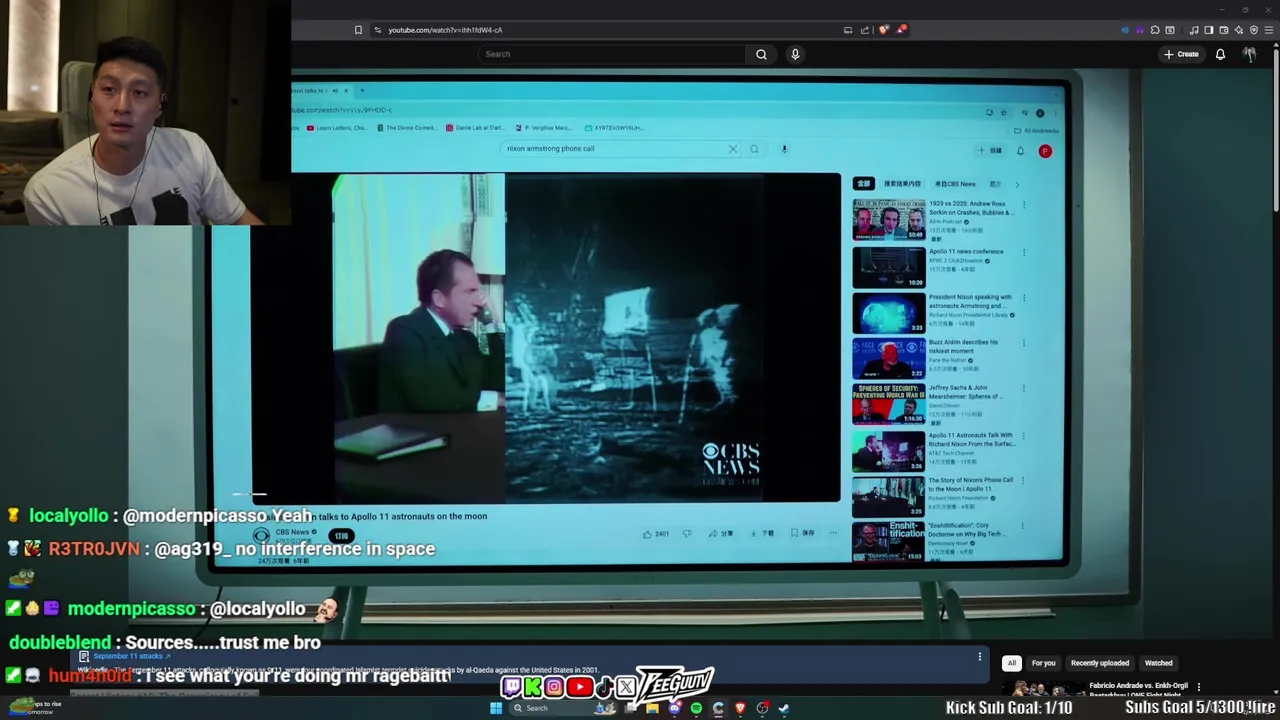Click the outer page vertical scrollbar

1275,130
